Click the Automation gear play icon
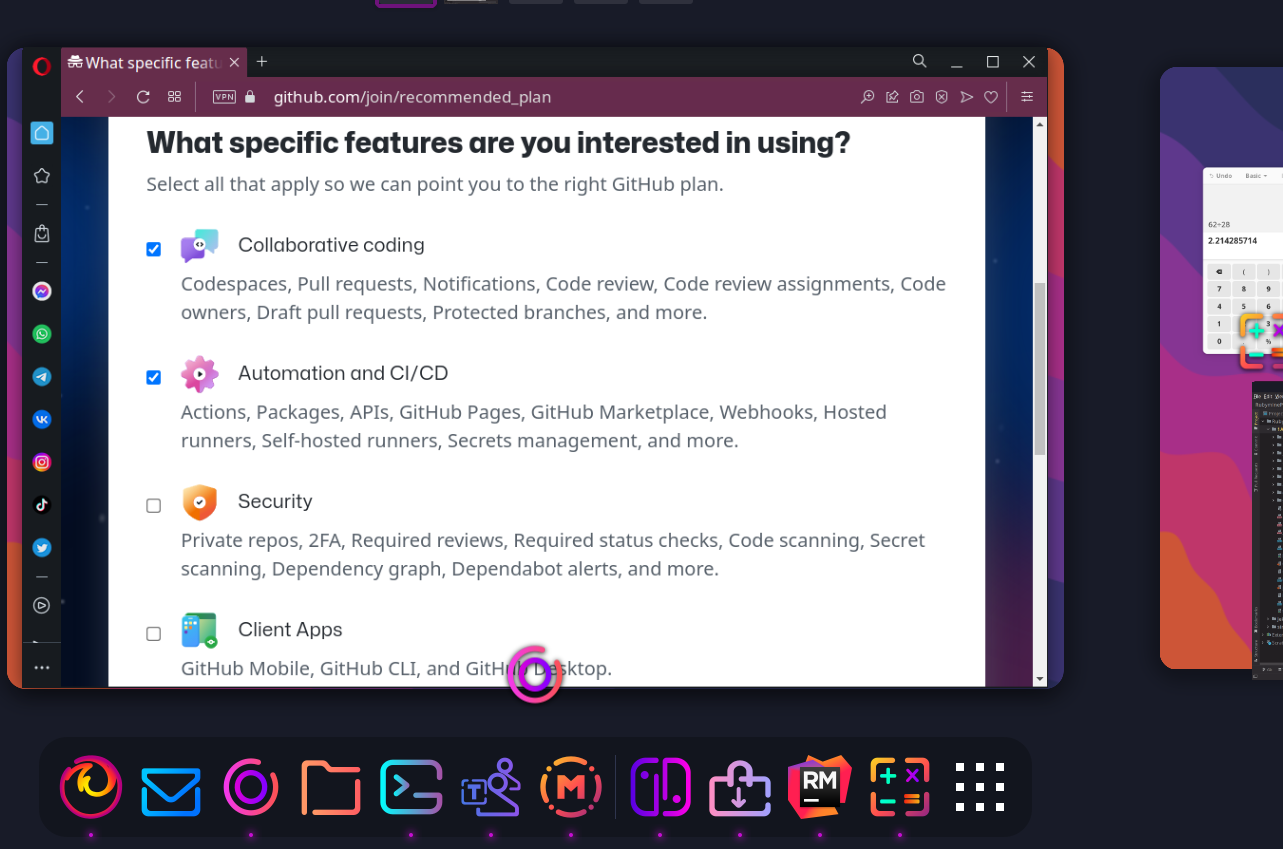 199,374
